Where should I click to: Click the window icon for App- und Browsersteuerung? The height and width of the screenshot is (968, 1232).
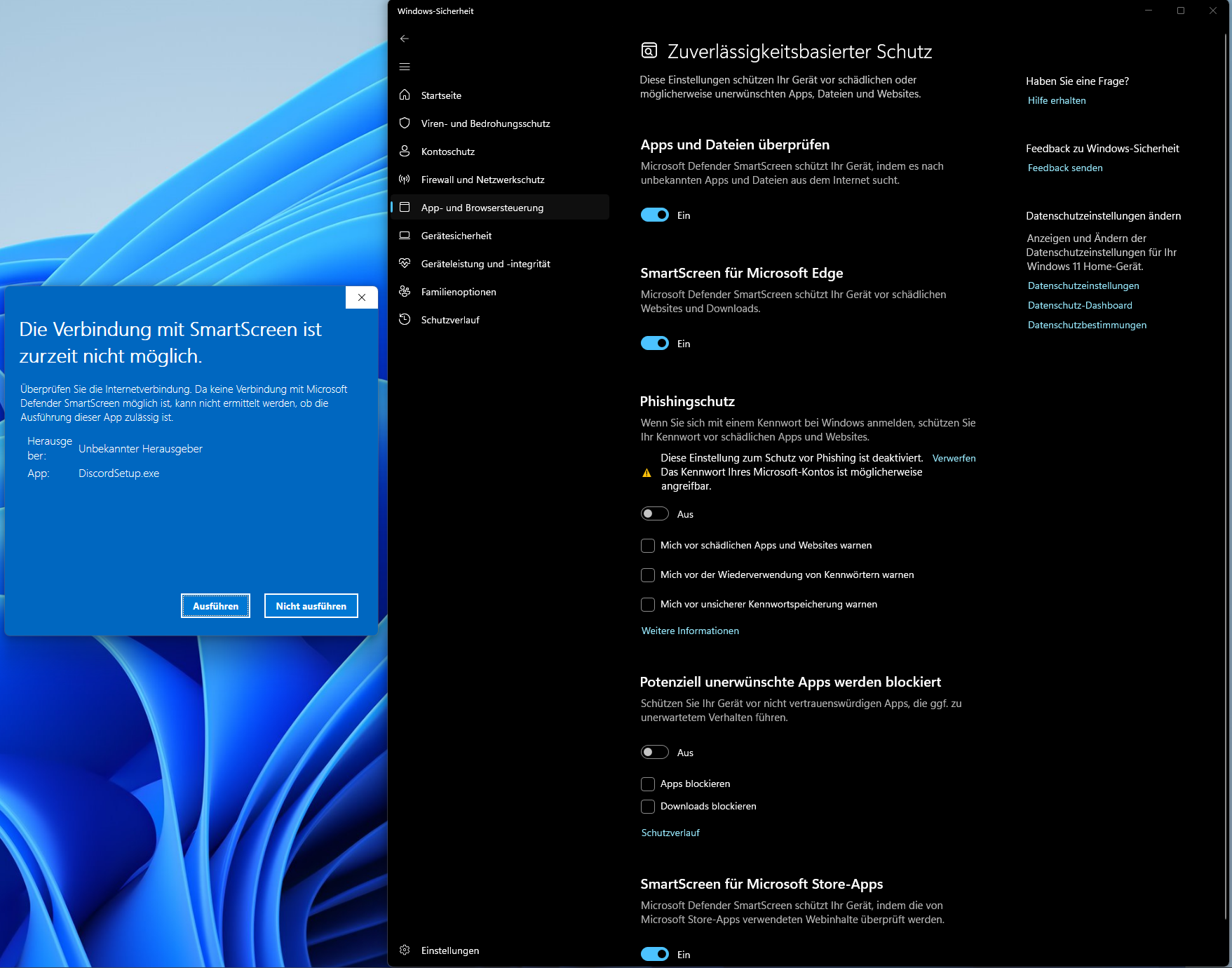point(405,207)
